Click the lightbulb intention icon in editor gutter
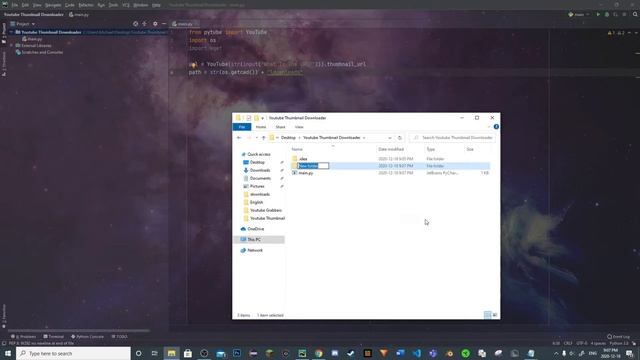The image size is (640, 360). (x=192, y=65)
